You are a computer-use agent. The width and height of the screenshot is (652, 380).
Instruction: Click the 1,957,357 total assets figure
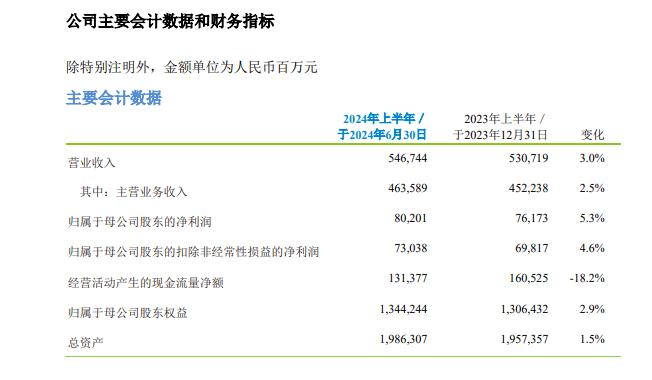click(524, 339)
